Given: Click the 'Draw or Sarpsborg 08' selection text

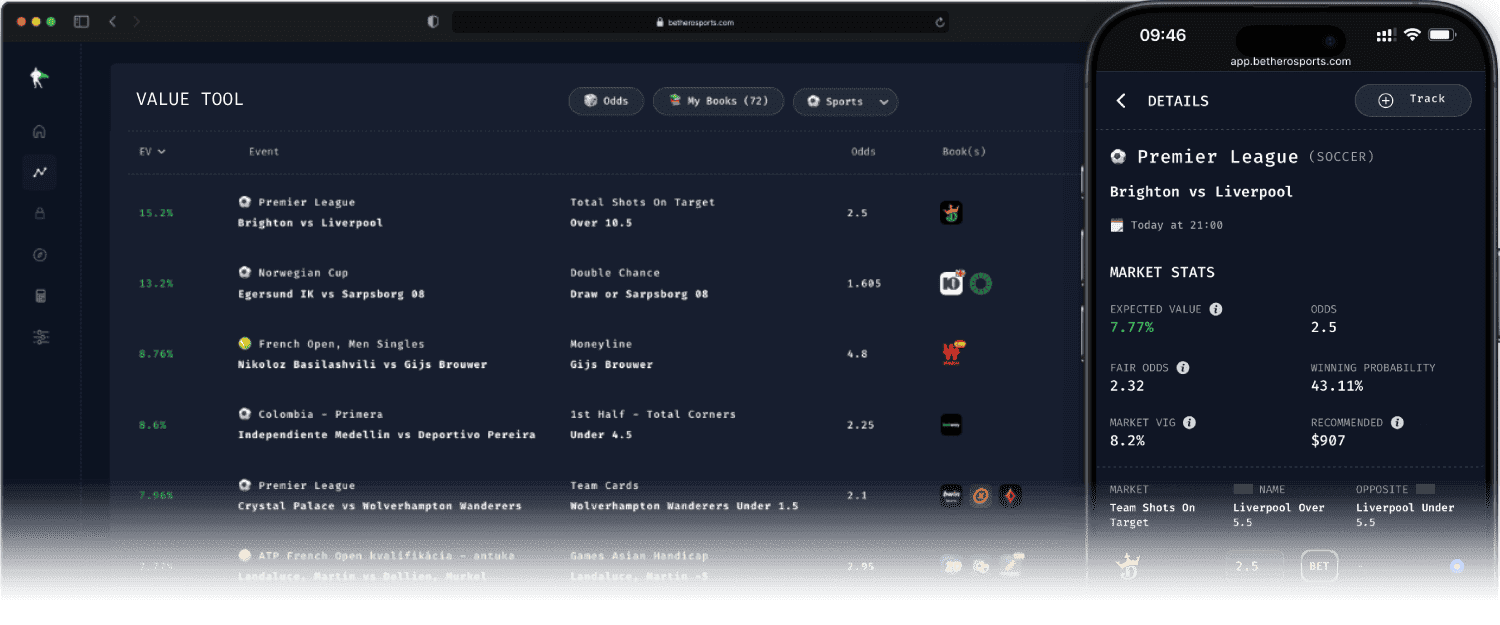Looking at the screenshot, I should pos(639,294).
